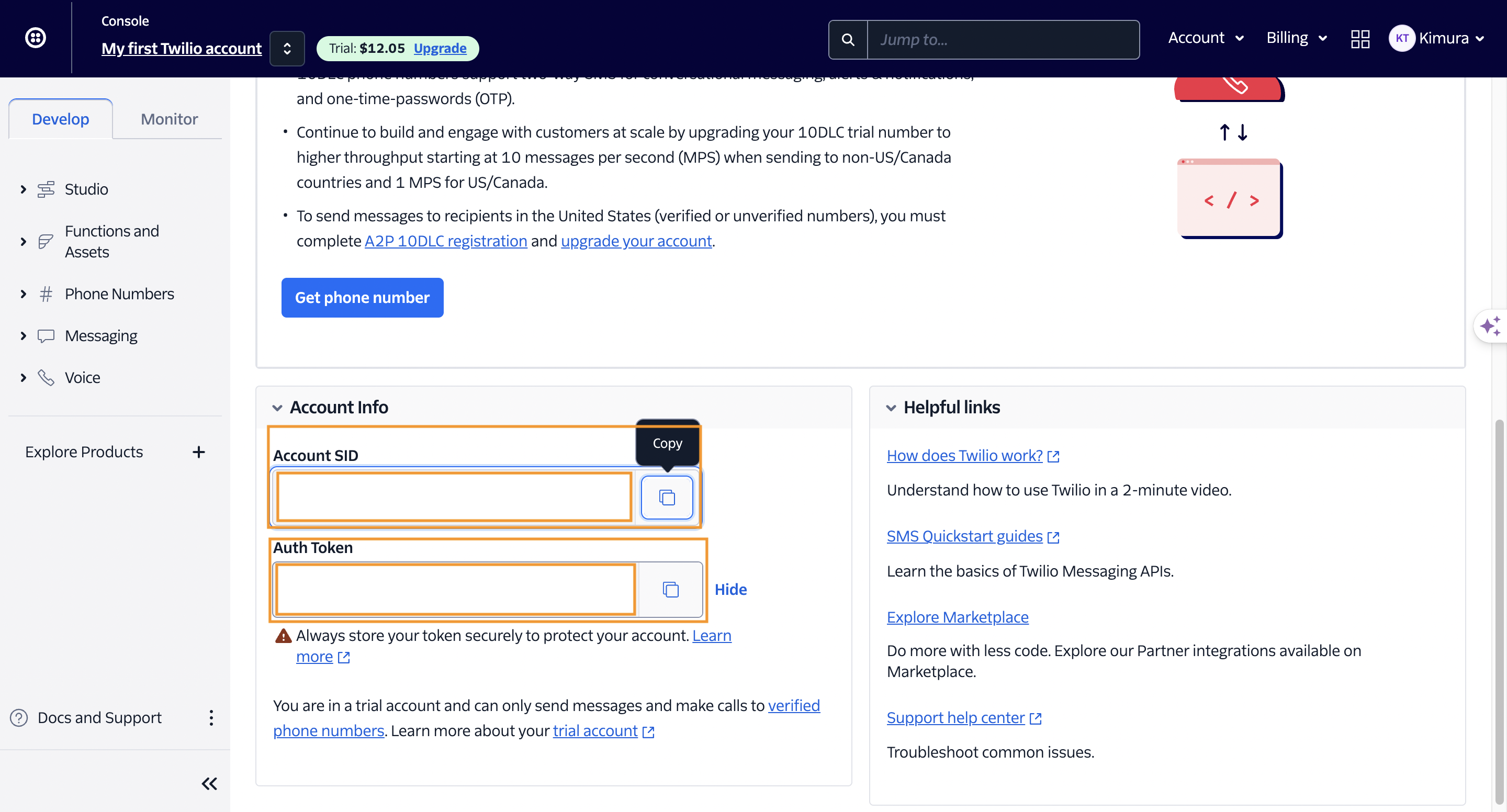Expand the Studio section chevron
Screen dimensions: 1507x812
[x=24, y=189]
